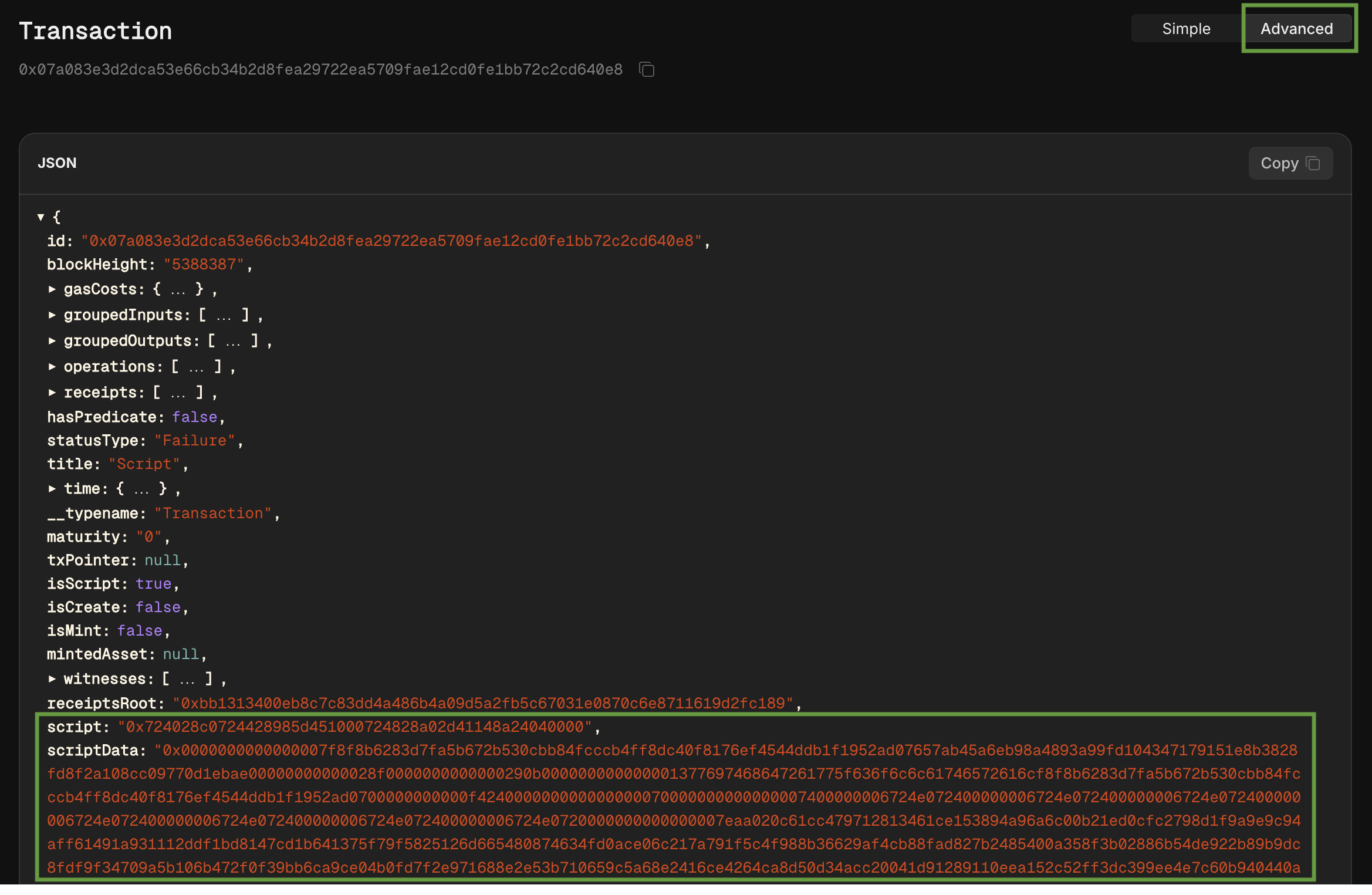Click the txPointer null value

coord(163,560)
